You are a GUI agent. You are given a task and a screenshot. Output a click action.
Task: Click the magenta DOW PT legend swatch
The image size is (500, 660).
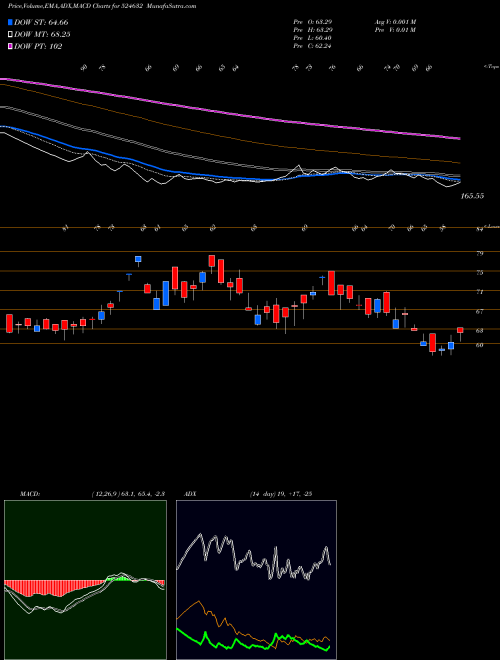click(10, 46)
